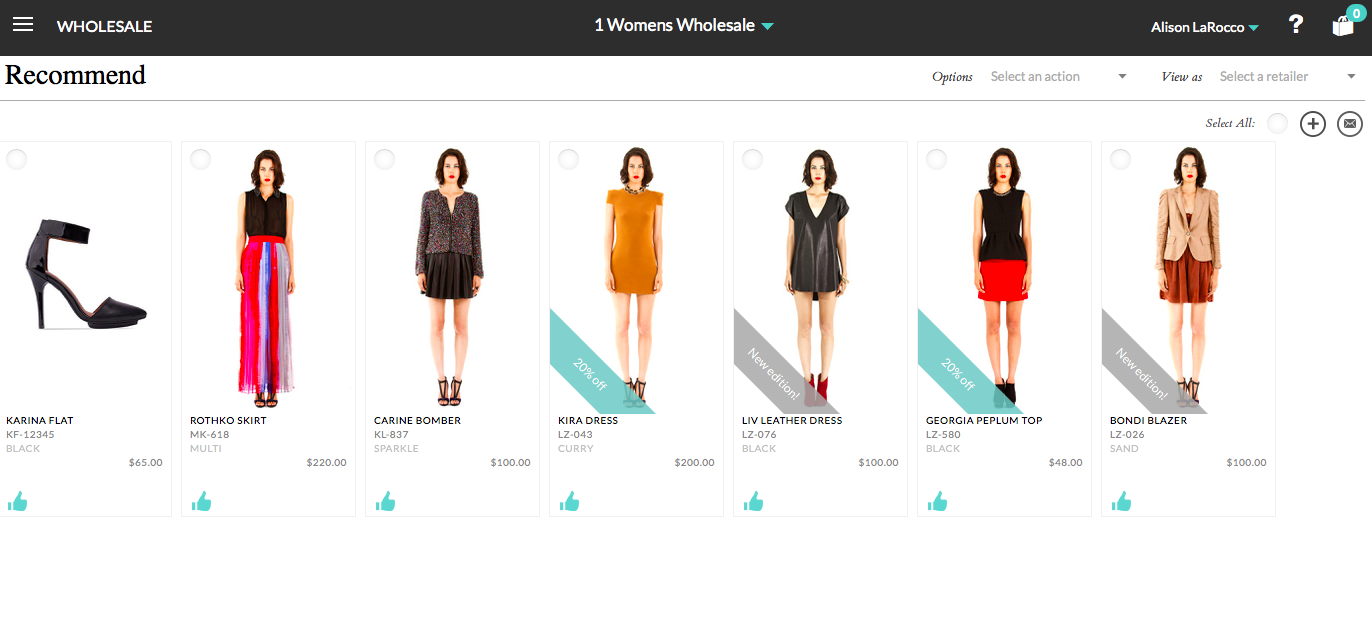Screen dimensions: 1372x623
Task: Click the plus add icon near Select All
Action: click(1313, 124)
